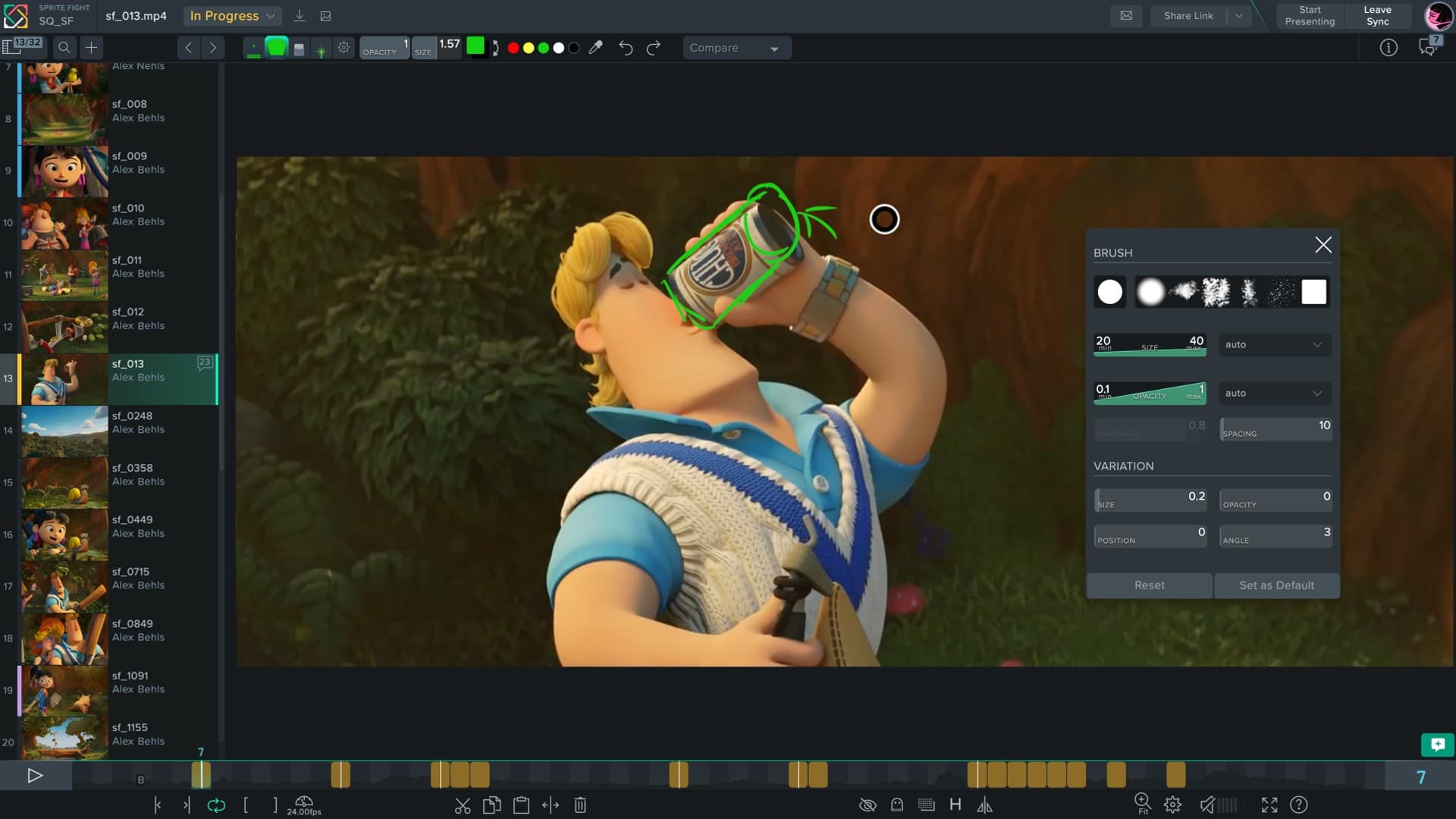Image resolution: width=1456 pixels, height=819 pixels.
Task: Delete the annotation with the trash icon
Action: (579, 805)
